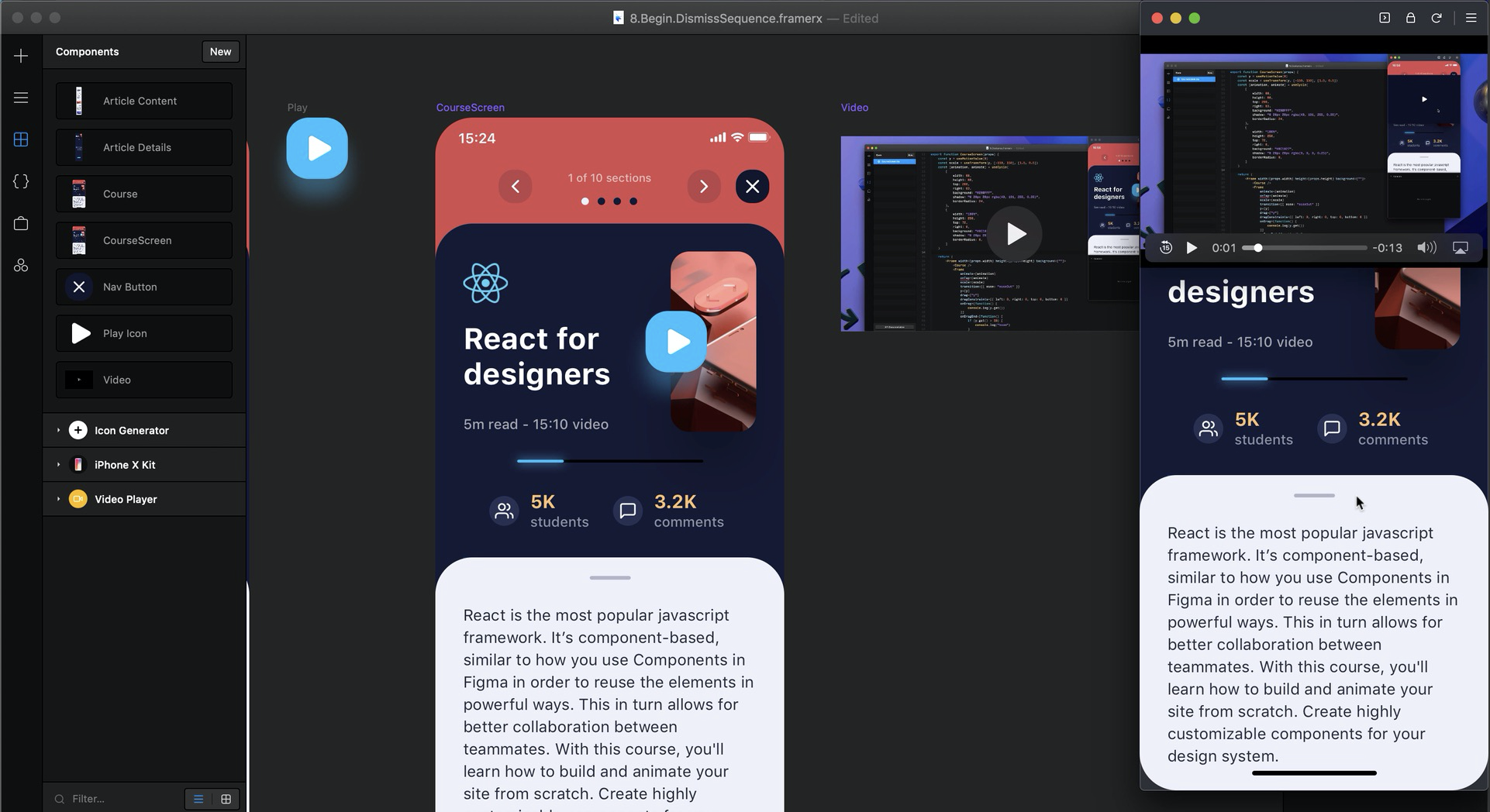Open the Code braces panel icon
This screenshot has height=812, width=1490.
(x=21, y=181)
